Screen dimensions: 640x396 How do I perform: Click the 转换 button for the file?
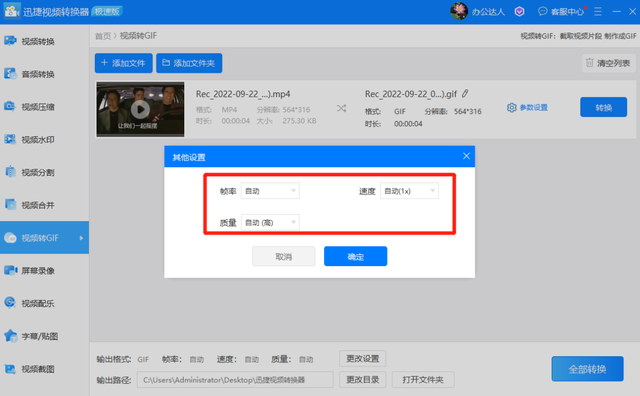pyautogui.click(x=603, y=107)
